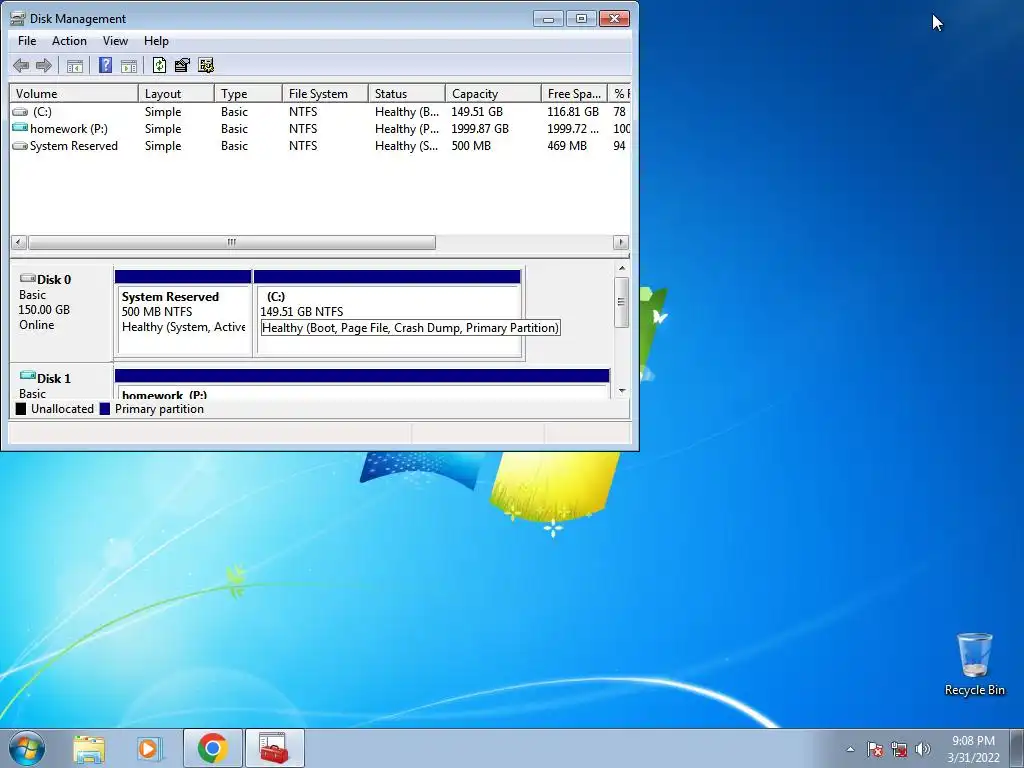
Task: Click the "500 MB" capacity cell in list
Action: pos(471,146)
